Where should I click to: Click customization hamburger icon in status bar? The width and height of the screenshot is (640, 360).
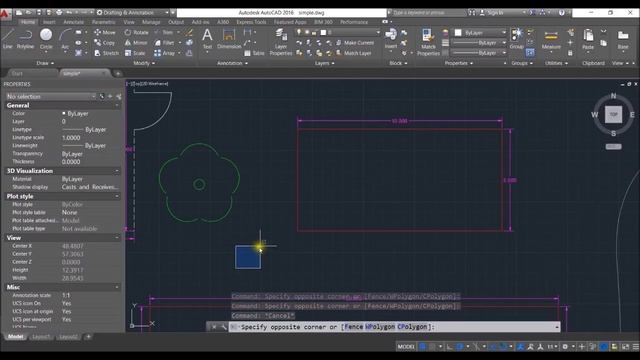coord(636,347)
